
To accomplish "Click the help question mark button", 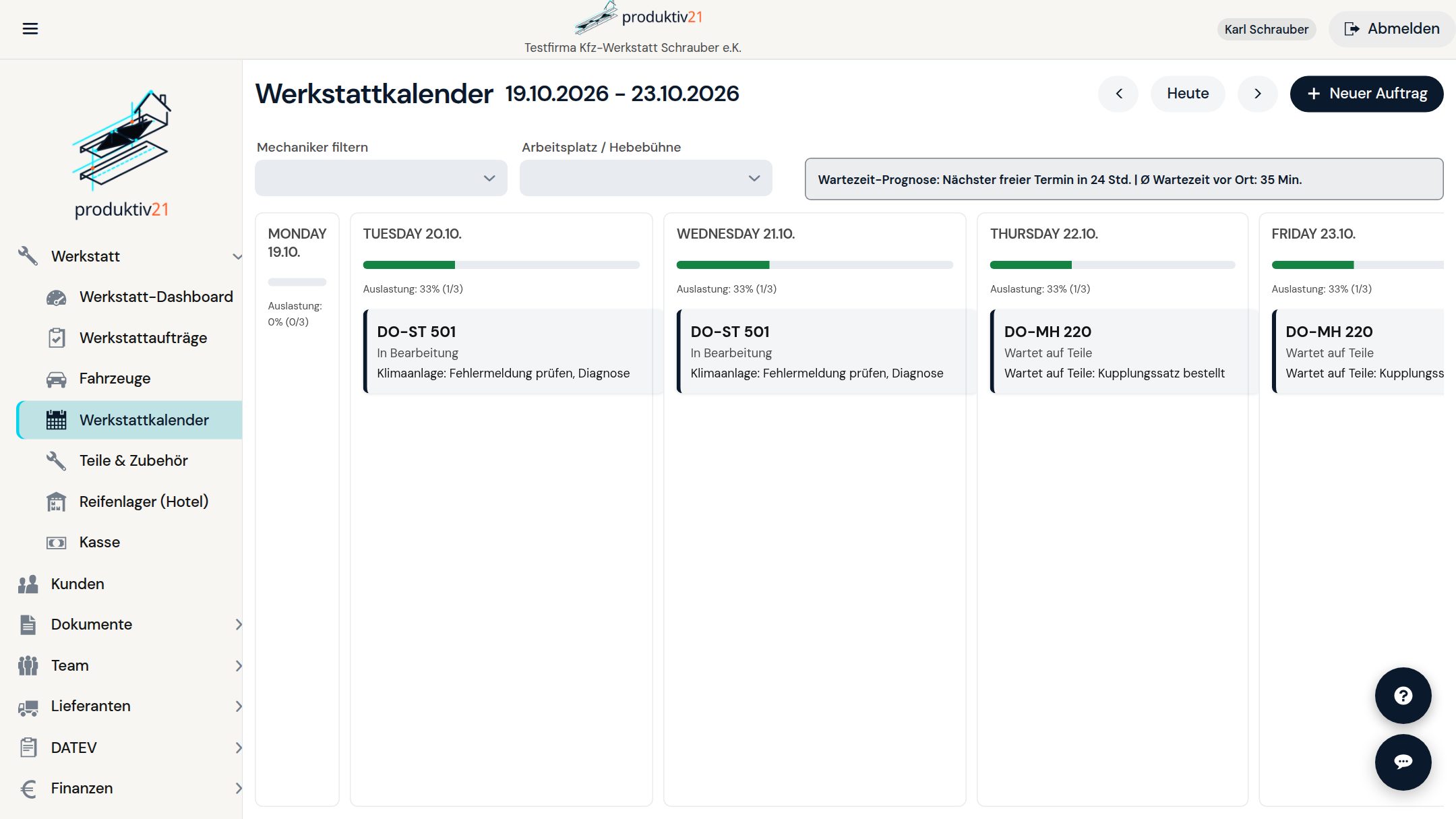I will pos(1403,695).
